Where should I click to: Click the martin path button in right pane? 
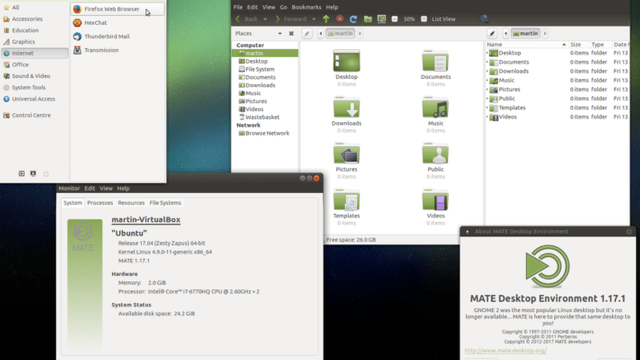tap(526, 33)
